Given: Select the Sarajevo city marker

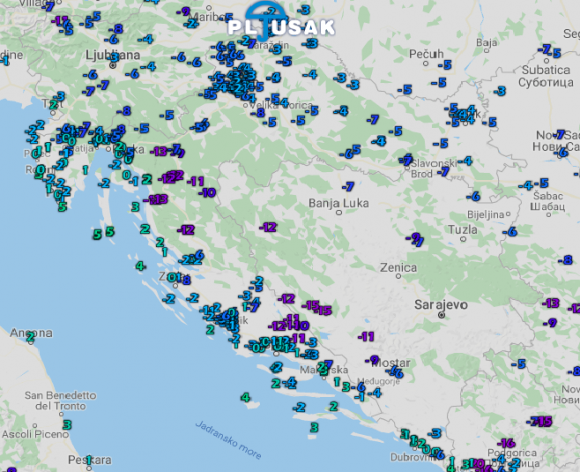Looking at the screenshot, I should pyautogui.click(x=441, y=315).
